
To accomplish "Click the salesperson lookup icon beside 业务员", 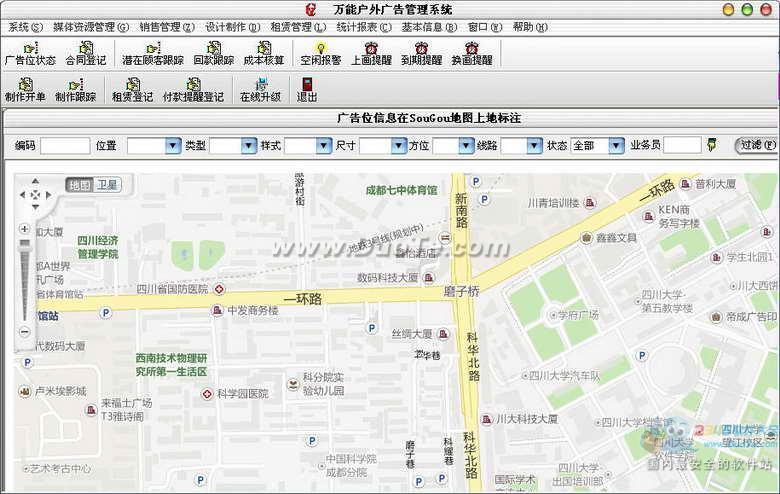I will point(712,145).
